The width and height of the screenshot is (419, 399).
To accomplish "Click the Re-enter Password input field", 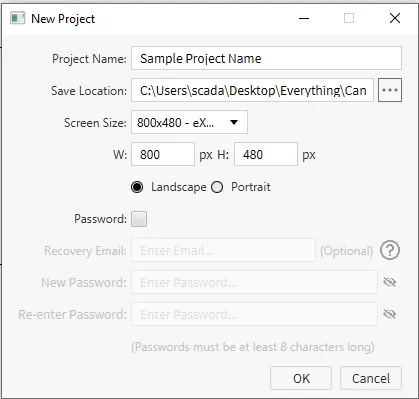I will tap(254, 314).
